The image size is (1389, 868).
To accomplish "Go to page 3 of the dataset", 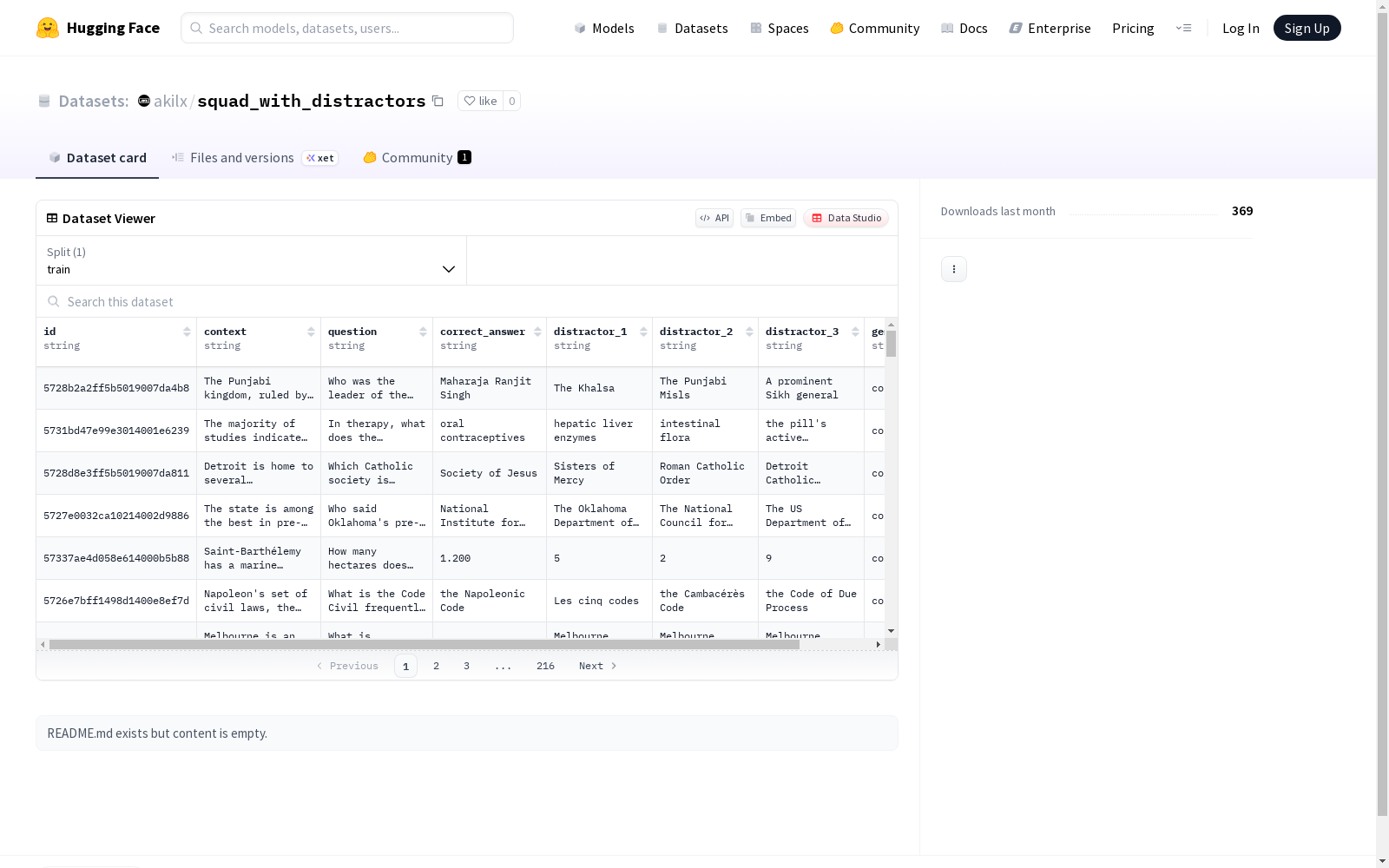I will tap(466, 666).
